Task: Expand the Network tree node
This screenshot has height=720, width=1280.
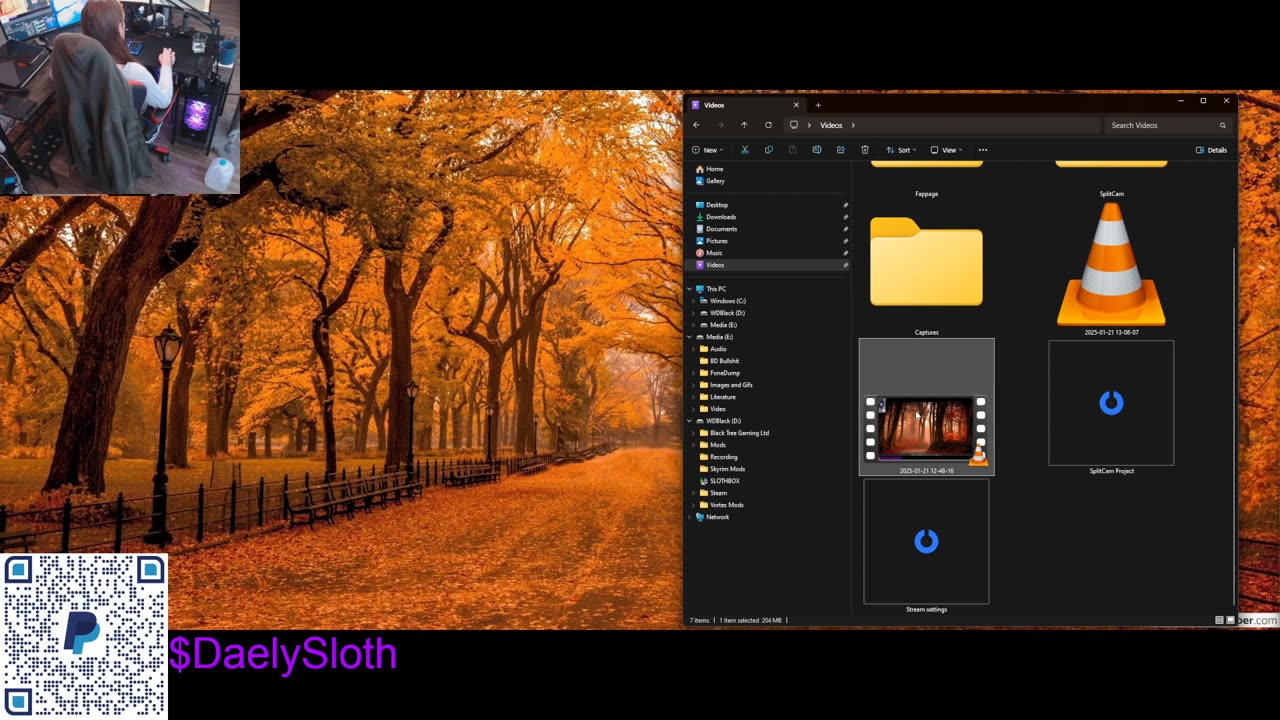Action: 689,517
